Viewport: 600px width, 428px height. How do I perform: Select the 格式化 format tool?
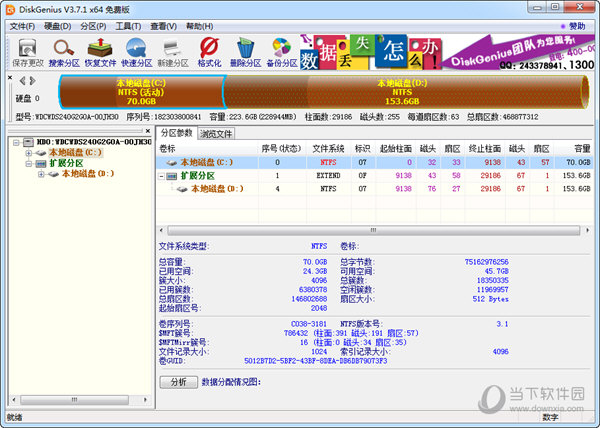[x=209, y=53]
